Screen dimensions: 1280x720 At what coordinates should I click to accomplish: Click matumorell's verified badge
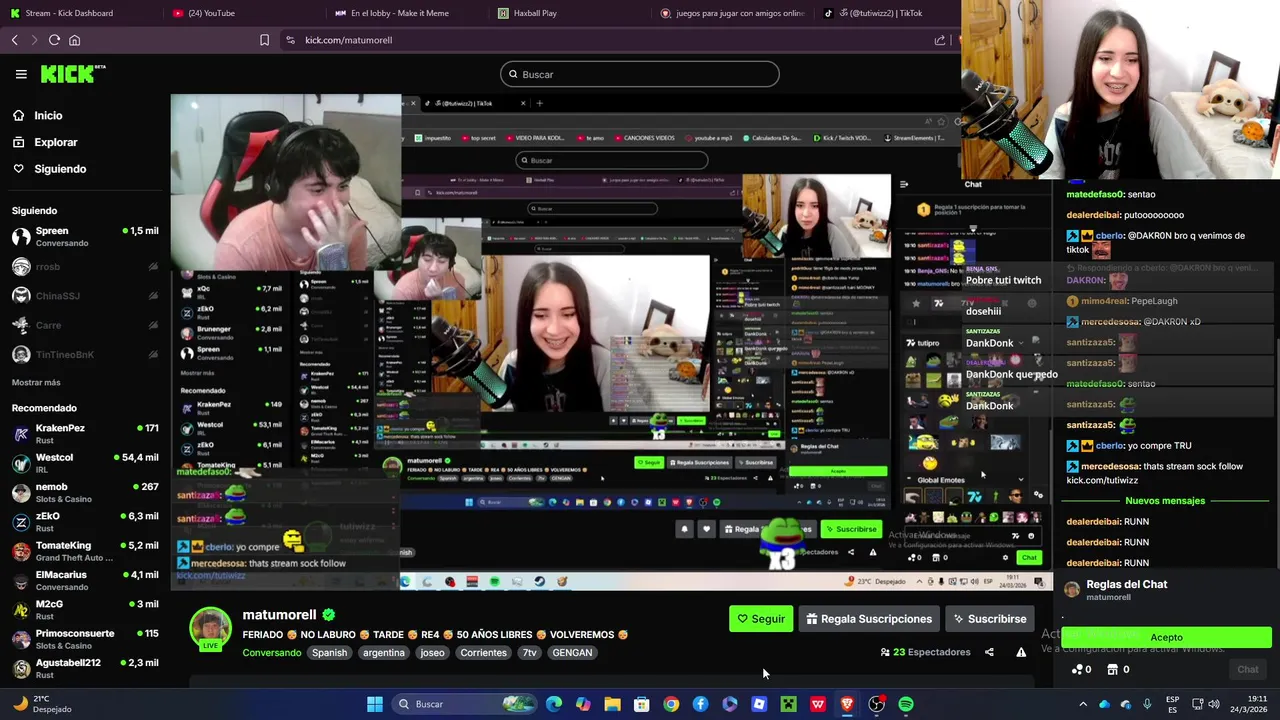(328, 615)
